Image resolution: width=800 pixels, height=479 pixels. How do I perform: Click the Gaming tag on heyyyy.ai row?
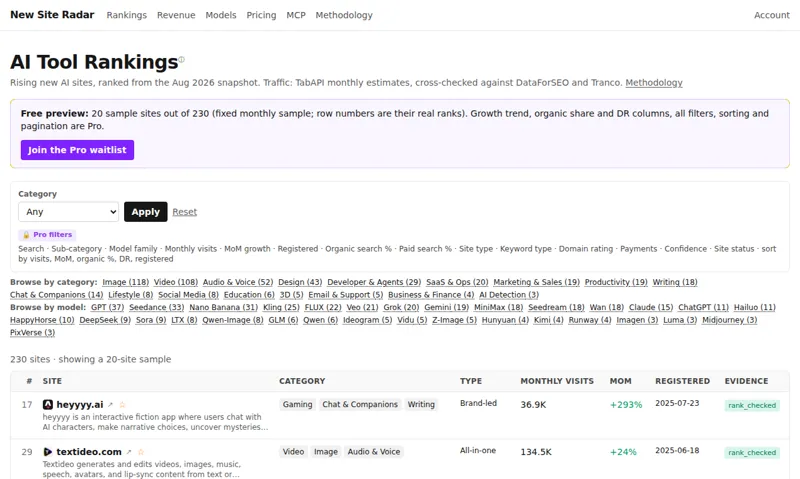297,405
